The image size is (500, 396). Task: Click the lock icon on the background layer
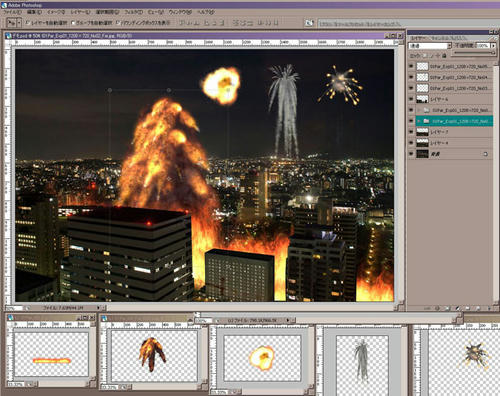(485, 154)
